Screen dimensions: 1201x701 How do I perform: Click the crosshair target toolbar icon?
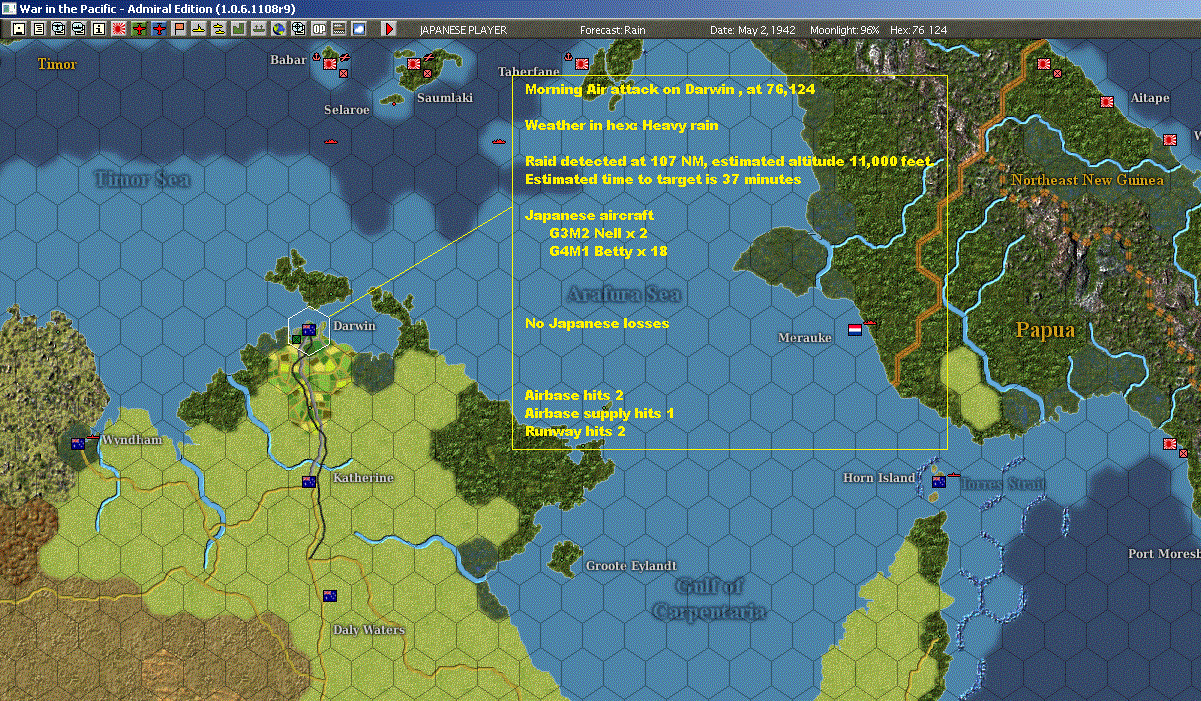point(298,29)
